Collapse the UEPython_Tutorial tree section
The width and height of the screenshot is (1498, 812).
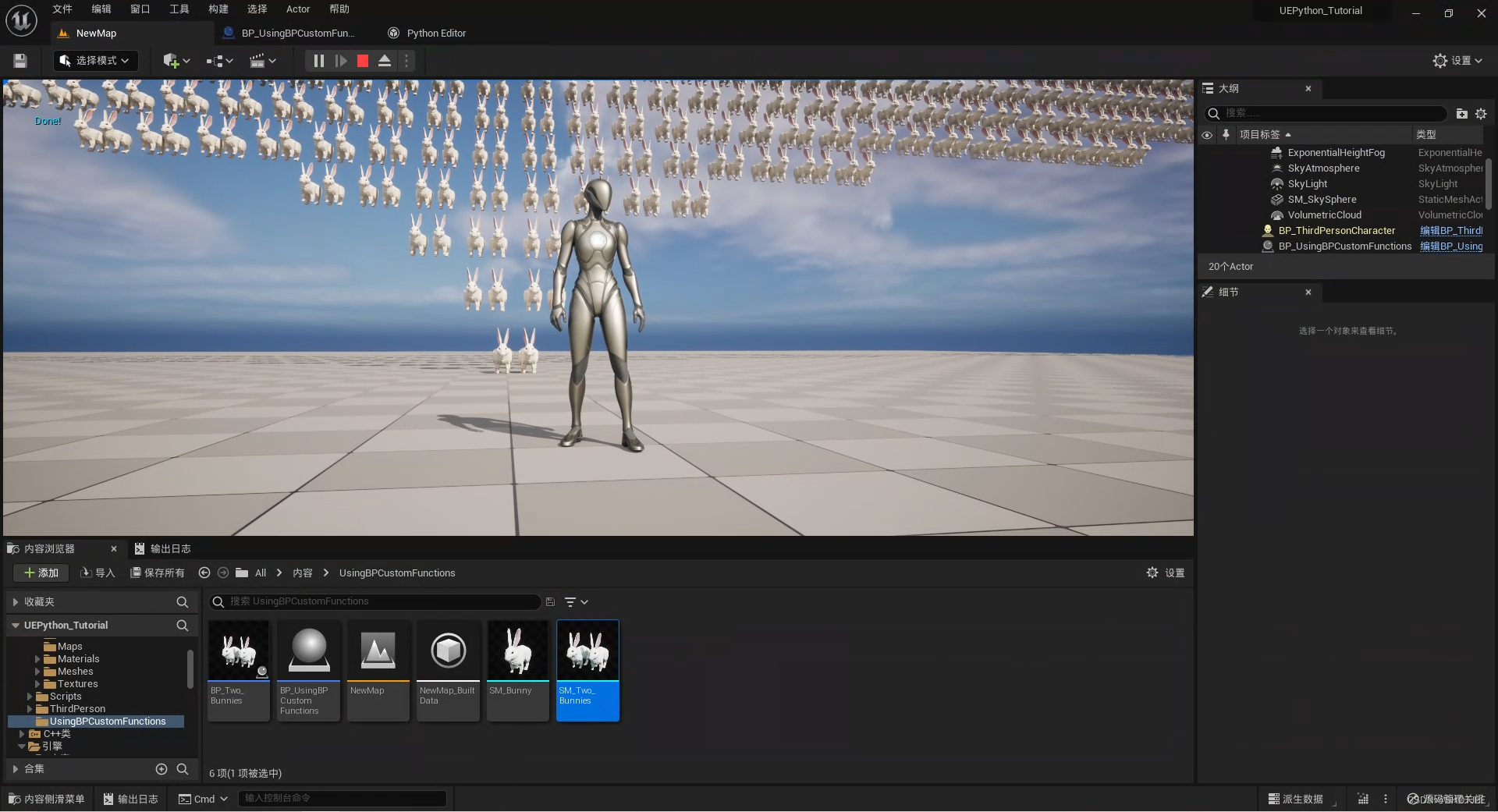click(15, 626)
